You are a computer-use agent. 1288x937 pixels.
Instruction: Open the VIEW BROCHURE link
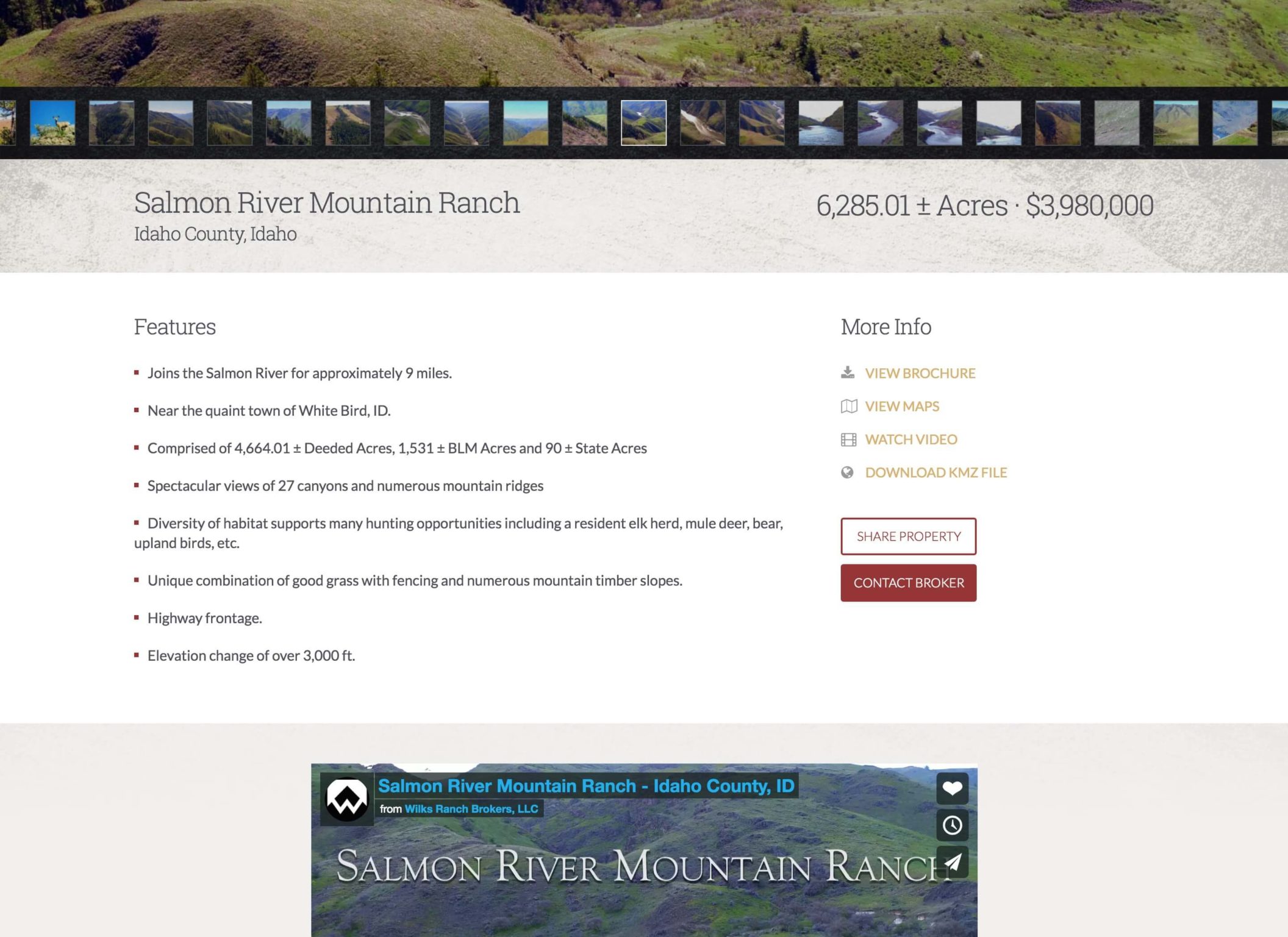(920, 373)
